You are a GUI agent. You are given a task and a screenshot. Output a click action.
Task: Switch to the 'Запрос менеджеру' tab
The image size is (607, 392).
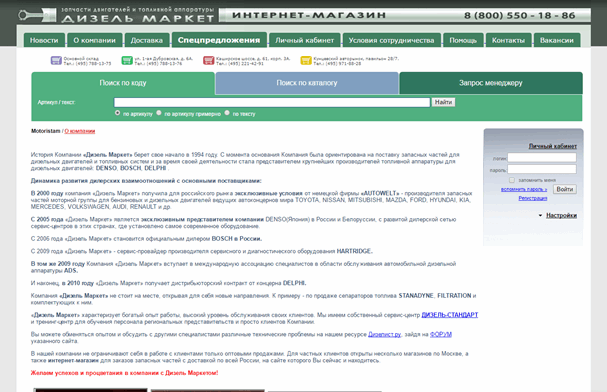(x=490, y=83)
